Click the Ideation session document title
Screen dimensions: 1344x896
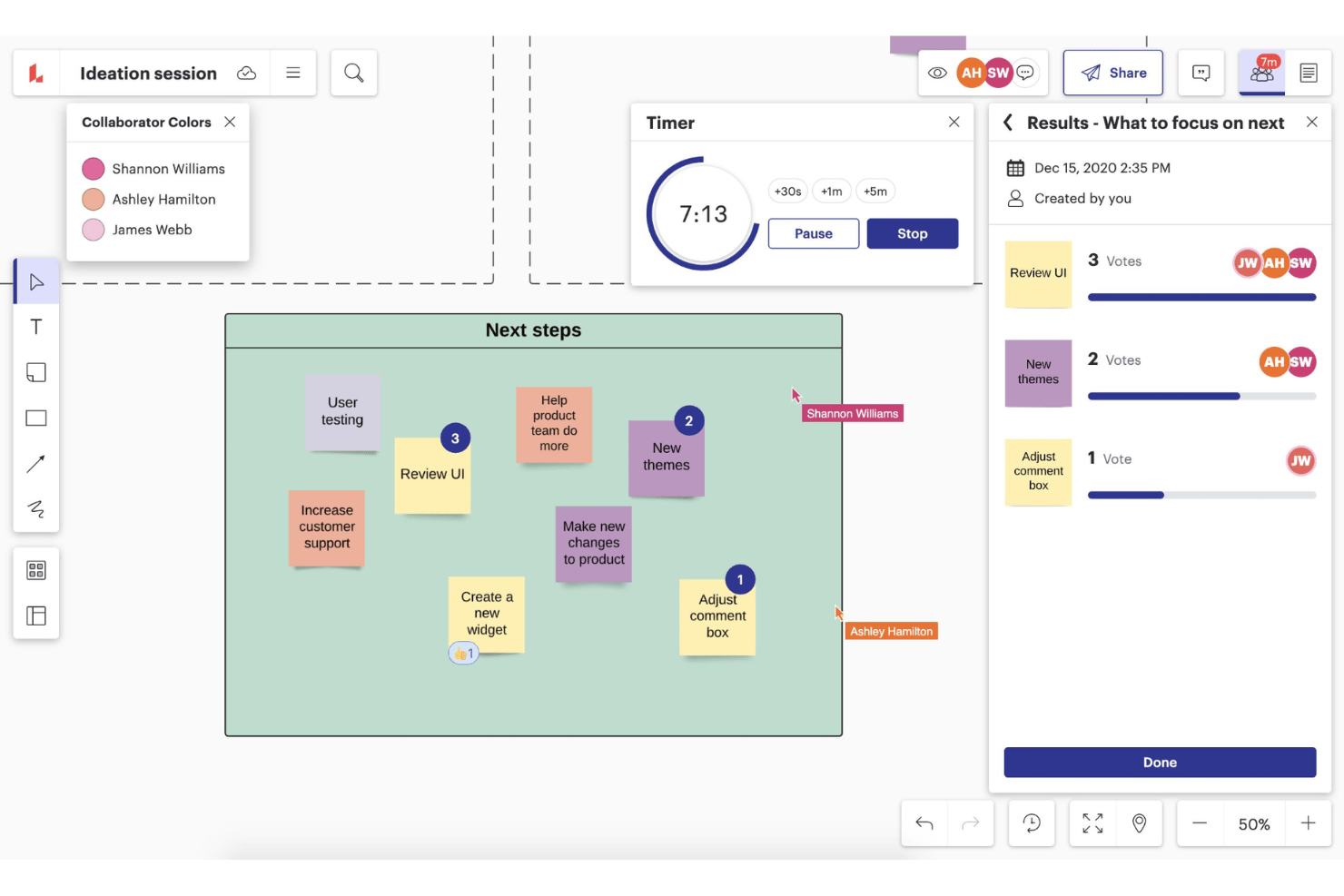point(148,74)
